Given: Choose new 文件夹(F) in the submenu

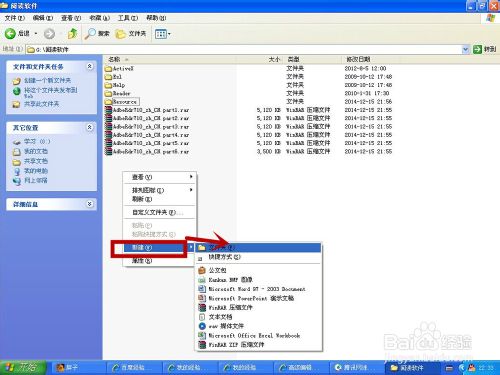Looking at the screenshot, I should (258, 247).
